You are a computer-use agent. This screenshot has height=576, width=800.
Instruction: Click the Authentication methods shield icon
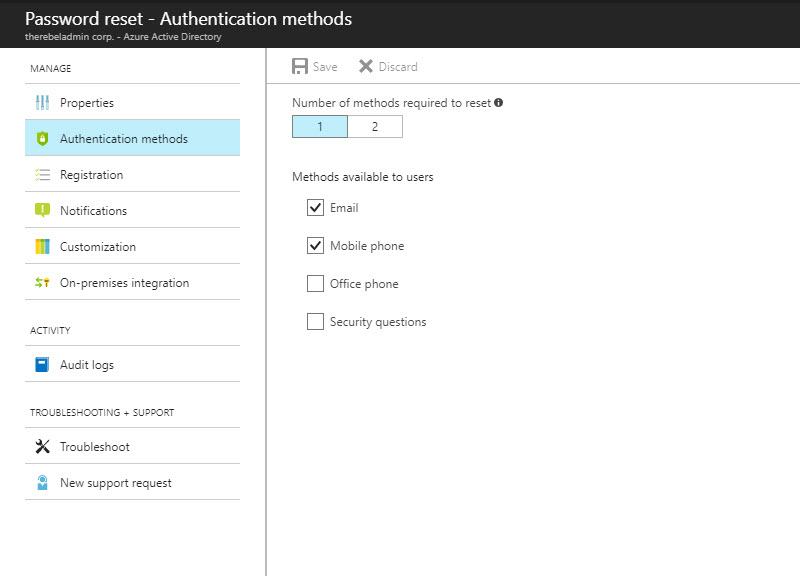coord(42,138)
